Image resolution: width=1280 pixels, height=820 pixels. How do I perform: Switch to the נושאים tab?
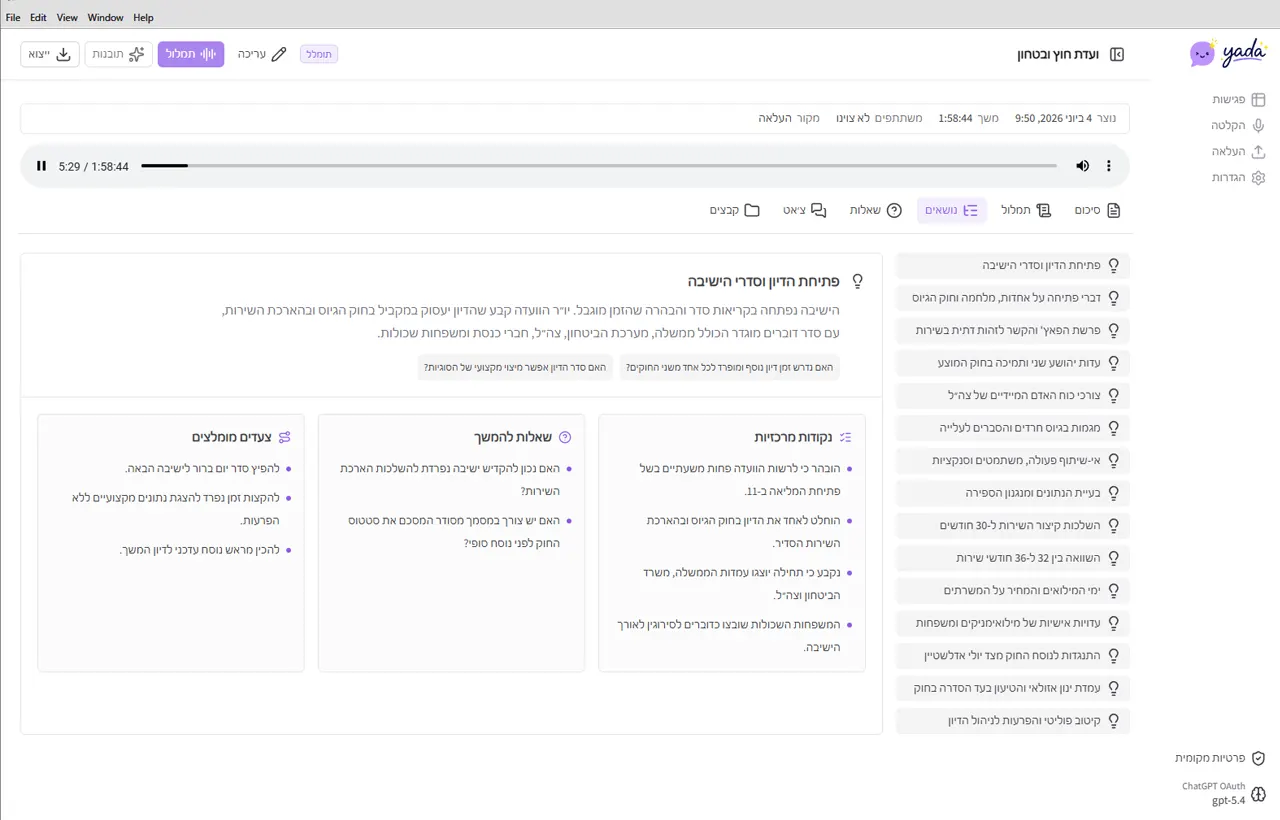pos(951,210)
